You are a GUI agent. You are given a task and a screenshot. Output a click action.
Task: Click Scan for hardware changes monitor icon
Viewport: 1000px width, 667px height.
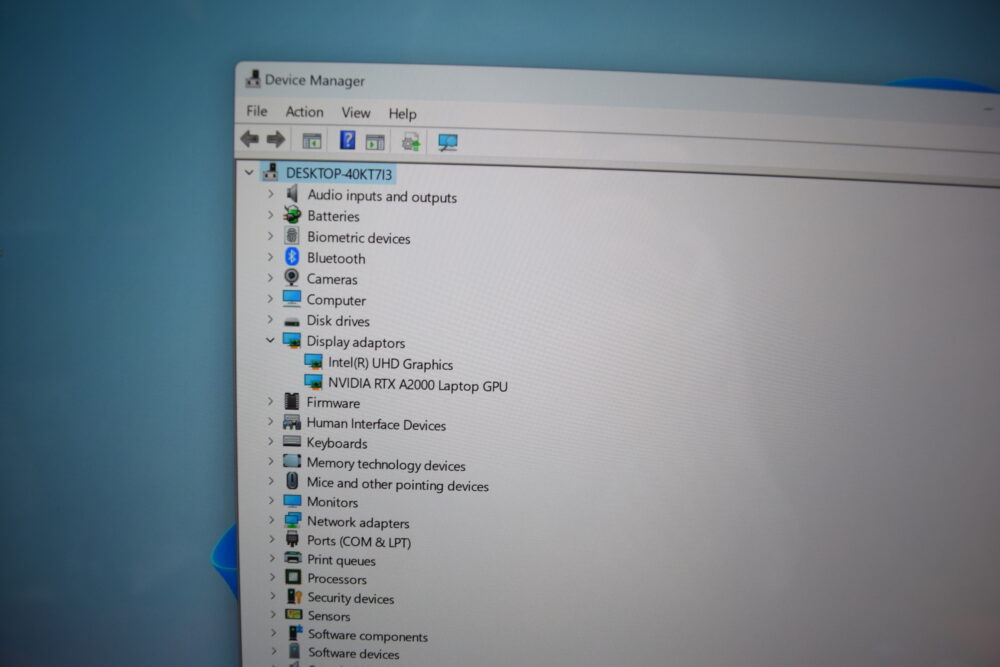[x=448, y=142]
